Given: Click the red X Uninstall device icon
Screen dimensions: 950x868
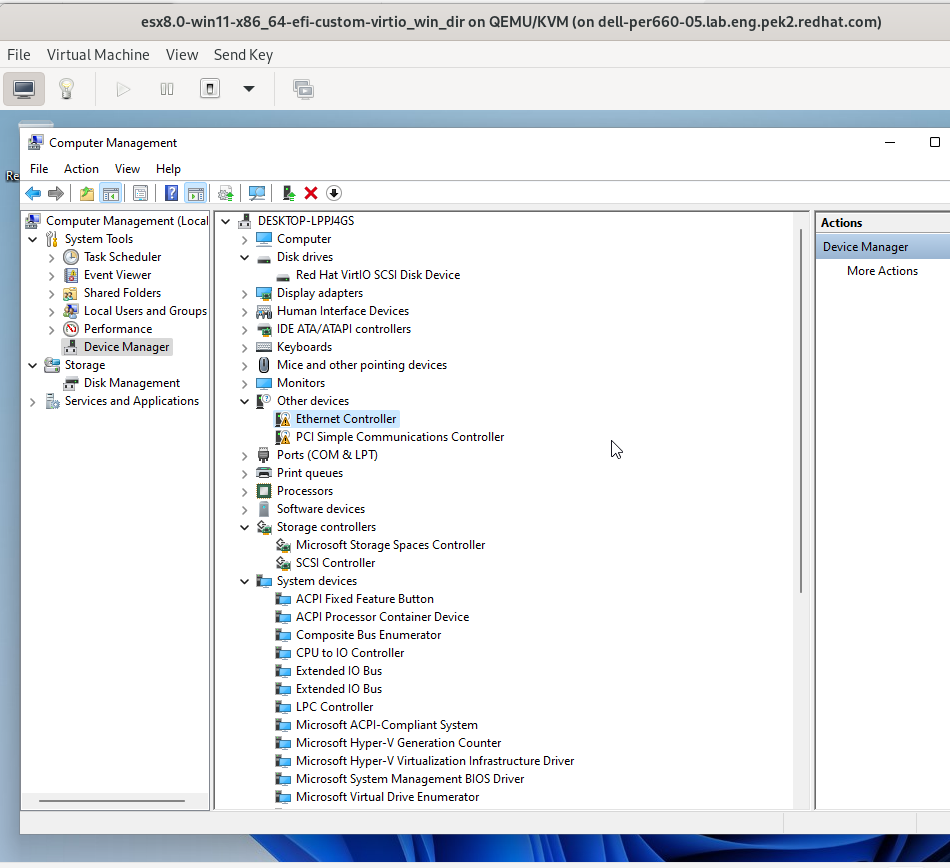Looking at the screenshot, I should (x=311, y=193).
